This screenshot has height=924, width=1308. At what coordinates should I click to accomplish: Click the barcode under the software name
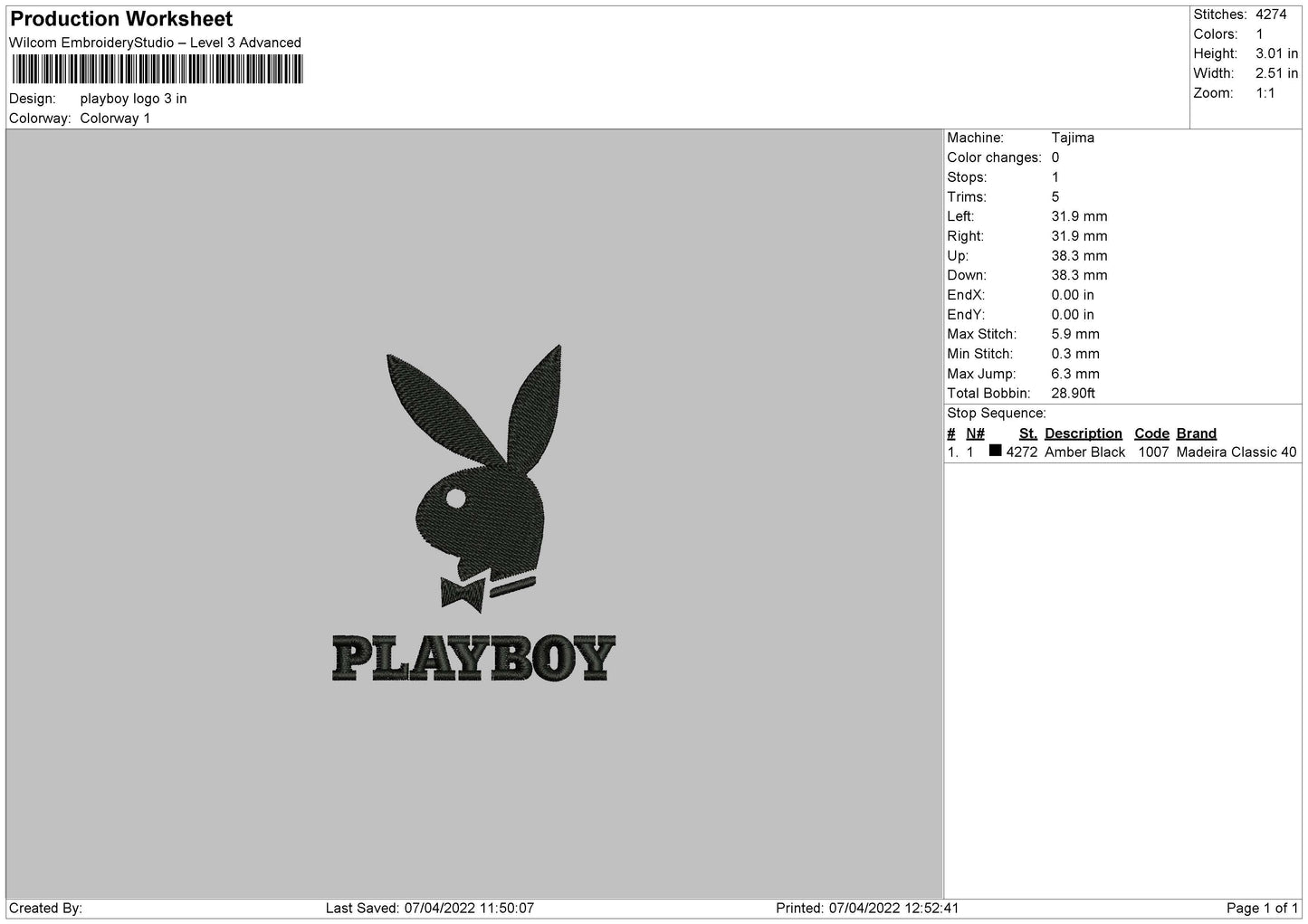157,70
